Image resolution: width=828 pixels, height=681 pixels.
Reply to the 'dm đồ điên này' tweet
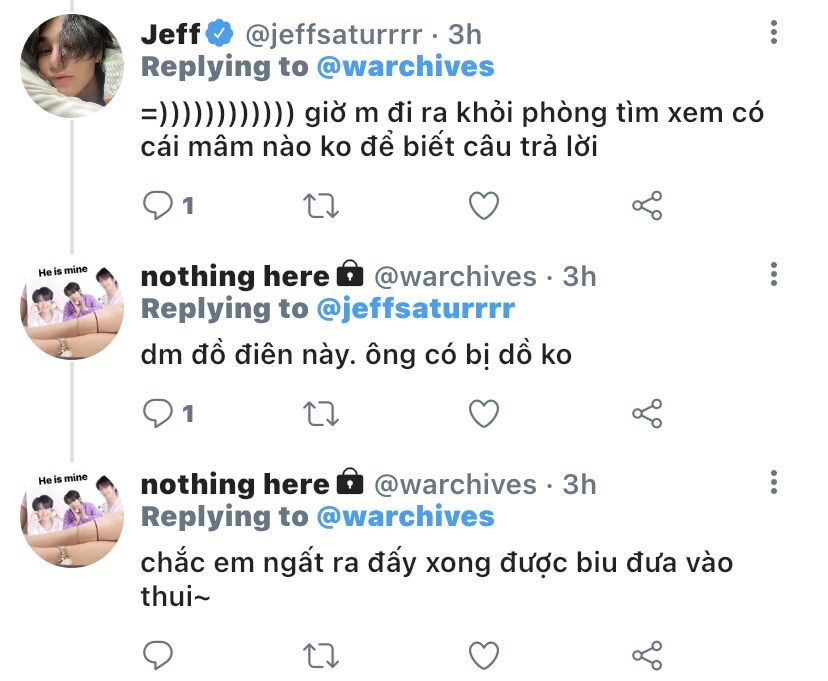pos(158,413)
